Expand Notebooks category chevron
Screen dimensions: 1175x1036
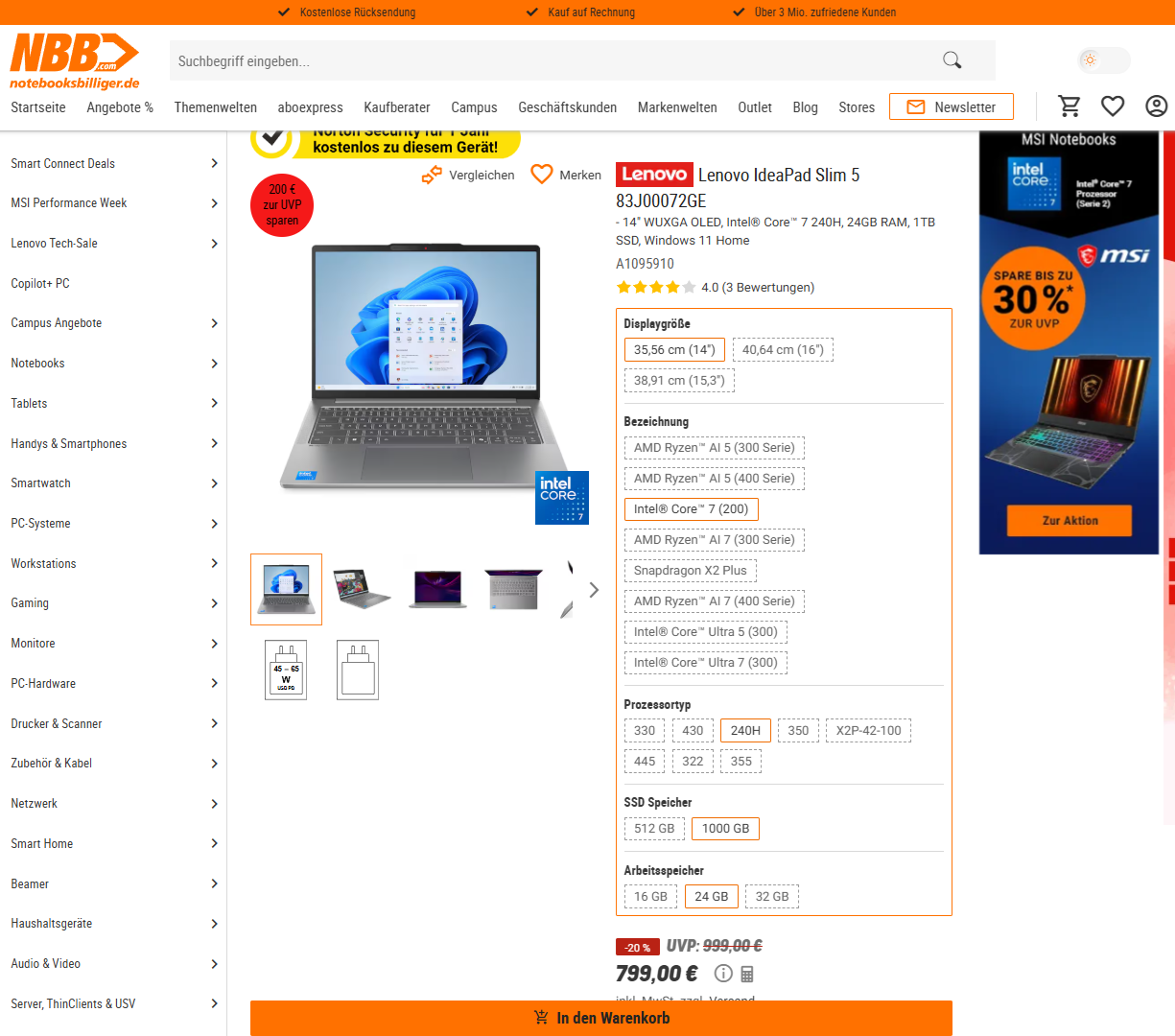214,364
